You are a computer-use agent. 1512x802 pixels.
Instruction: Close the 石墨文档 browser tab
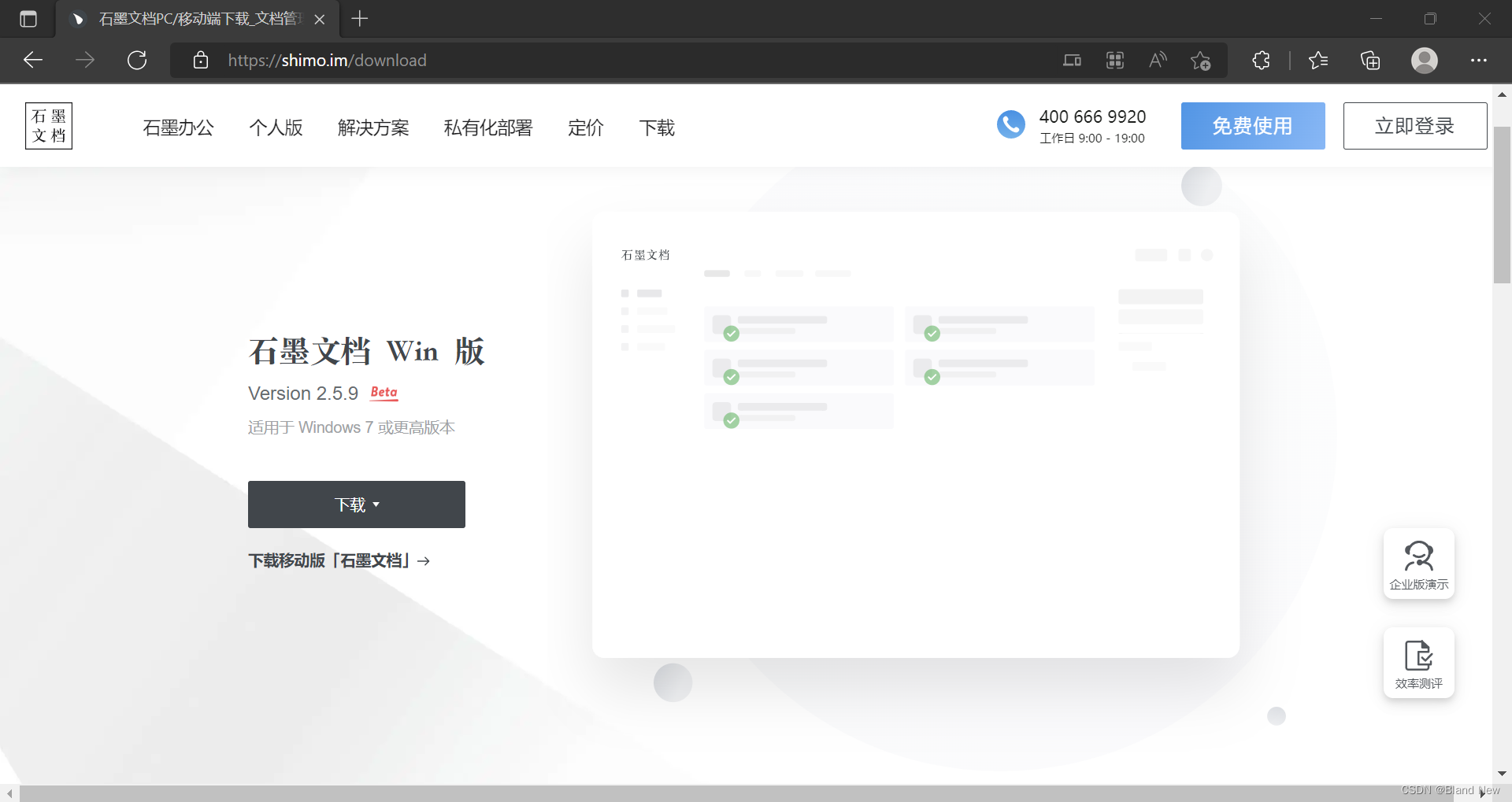click(320, 20)
